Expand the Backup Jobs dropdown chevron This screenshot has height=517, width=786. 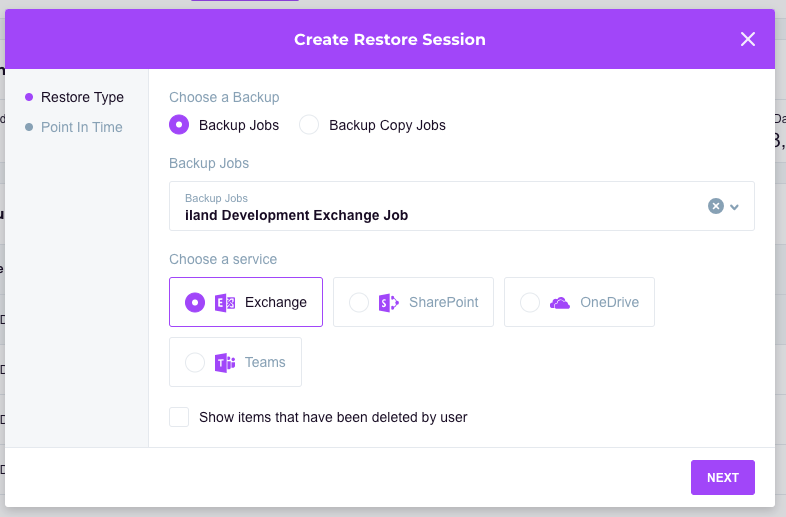(735, 207)
